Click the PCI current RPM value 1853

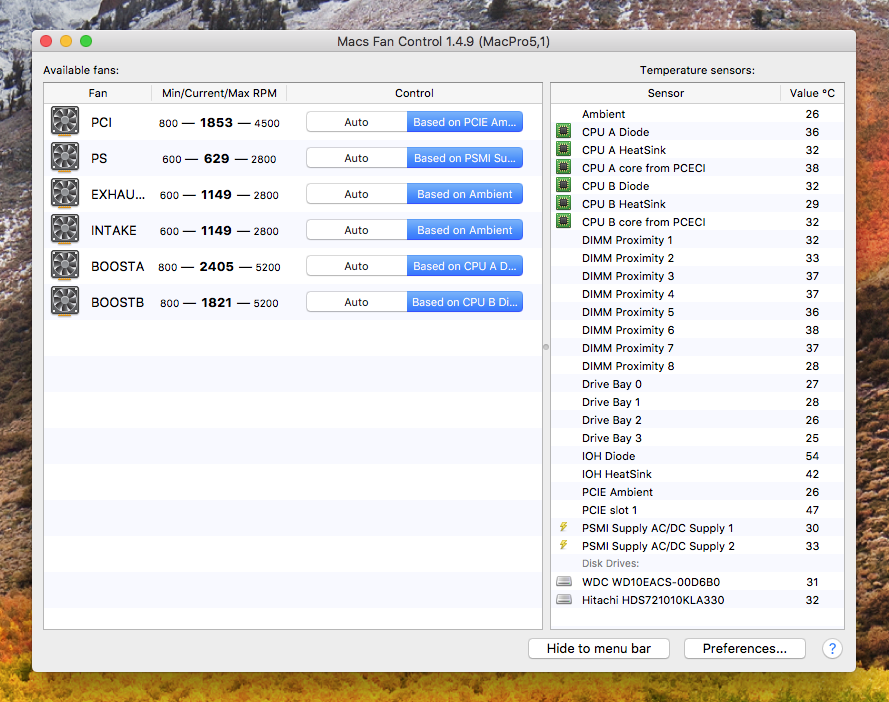tap(216, 122)
